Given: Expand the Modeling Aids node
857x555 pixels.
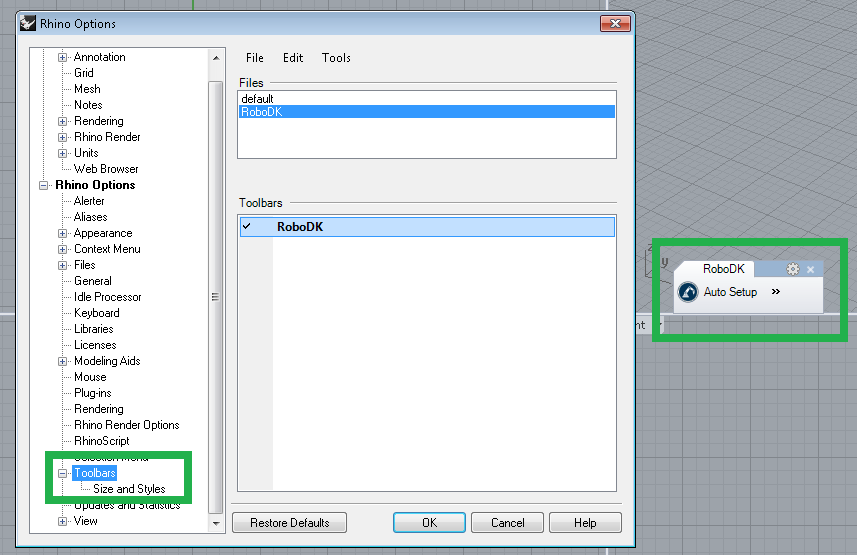Looking at the screenshot, I should coord(62,361).
